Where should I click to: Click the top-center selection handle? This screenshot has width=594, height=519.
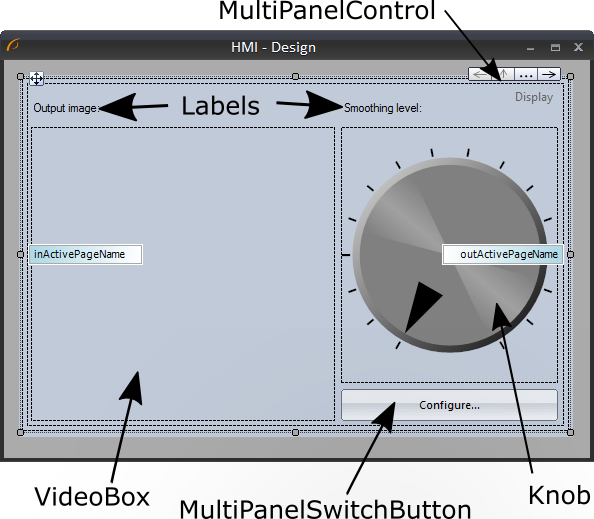tap(295, 77)
